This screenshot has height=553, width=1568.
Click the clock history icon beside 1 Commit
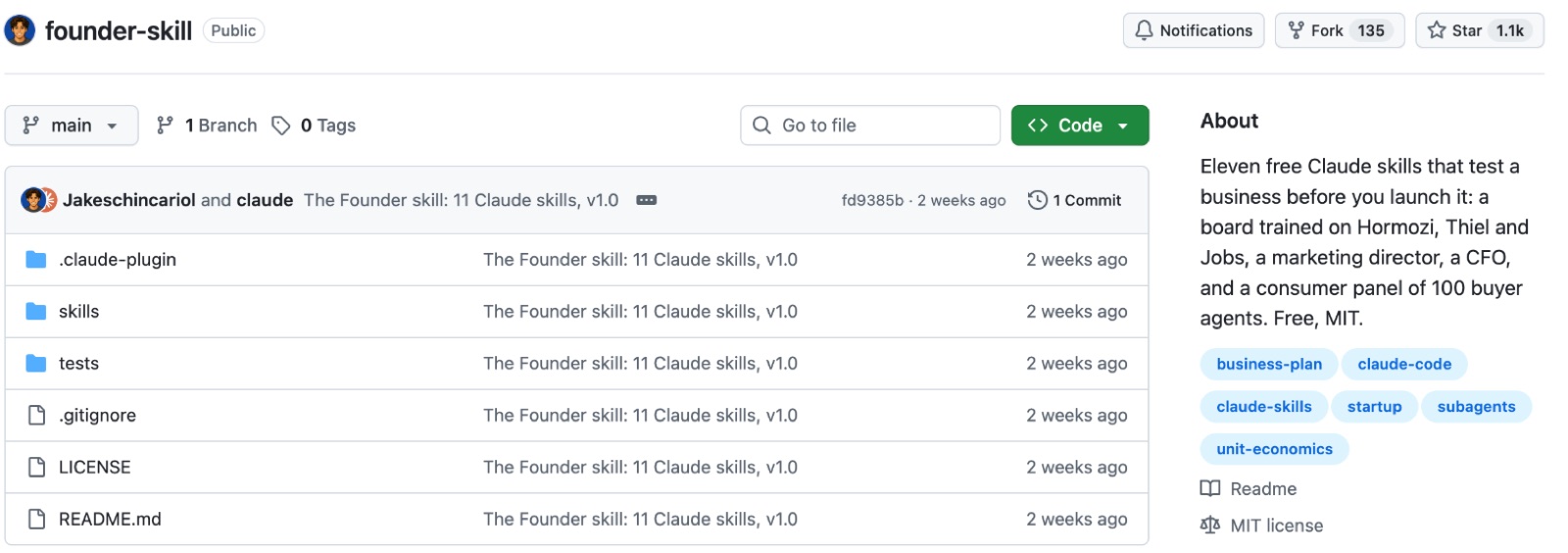[1037, 200]
